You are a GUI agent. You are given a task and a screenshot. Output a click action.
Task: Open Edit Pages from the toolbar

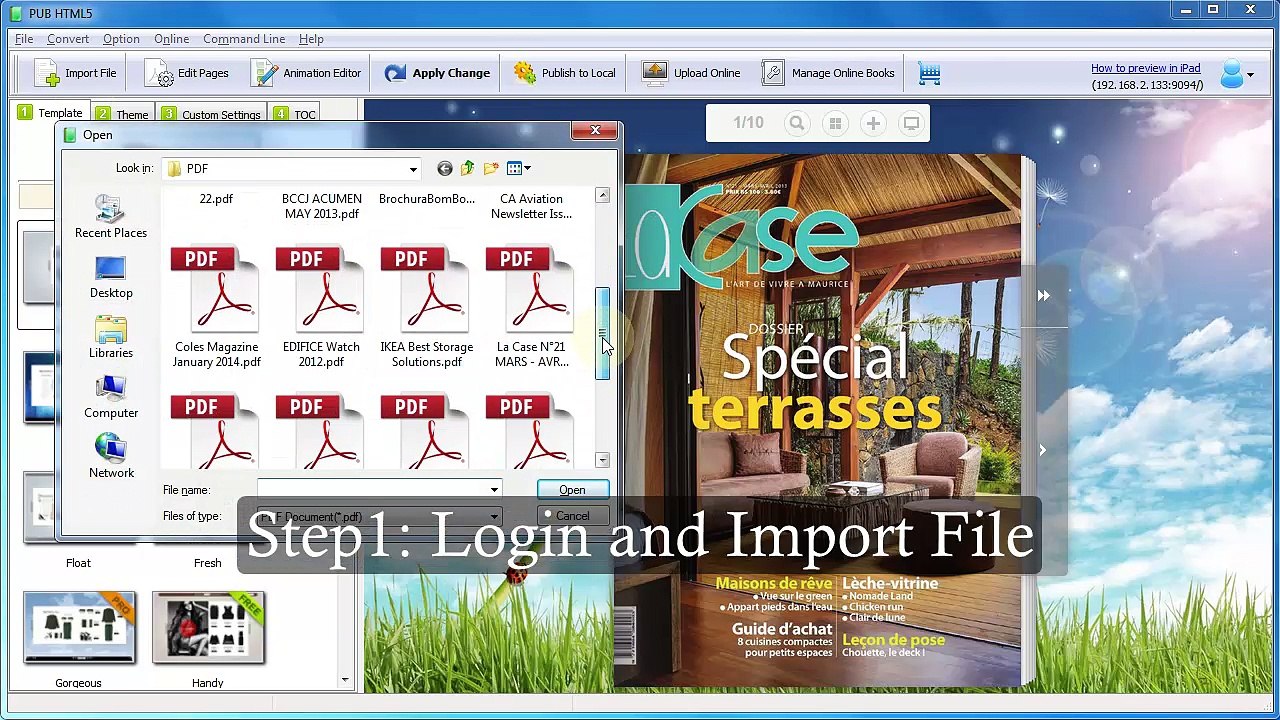187,73
